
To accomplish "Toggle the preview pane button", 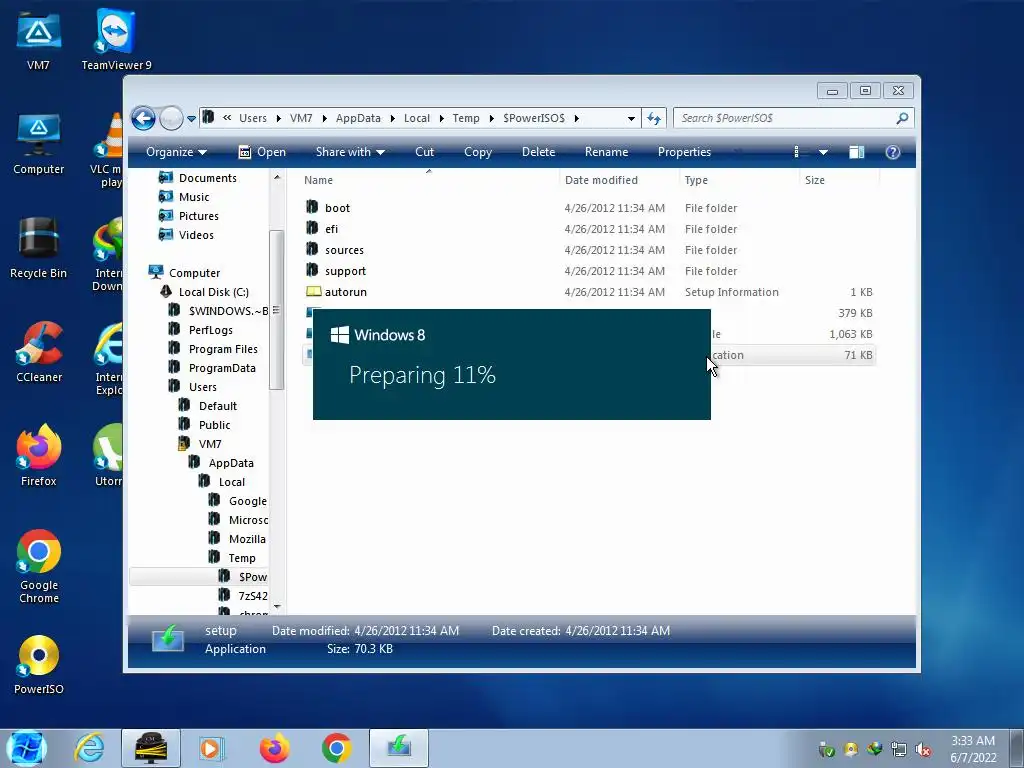I will 856,152.
